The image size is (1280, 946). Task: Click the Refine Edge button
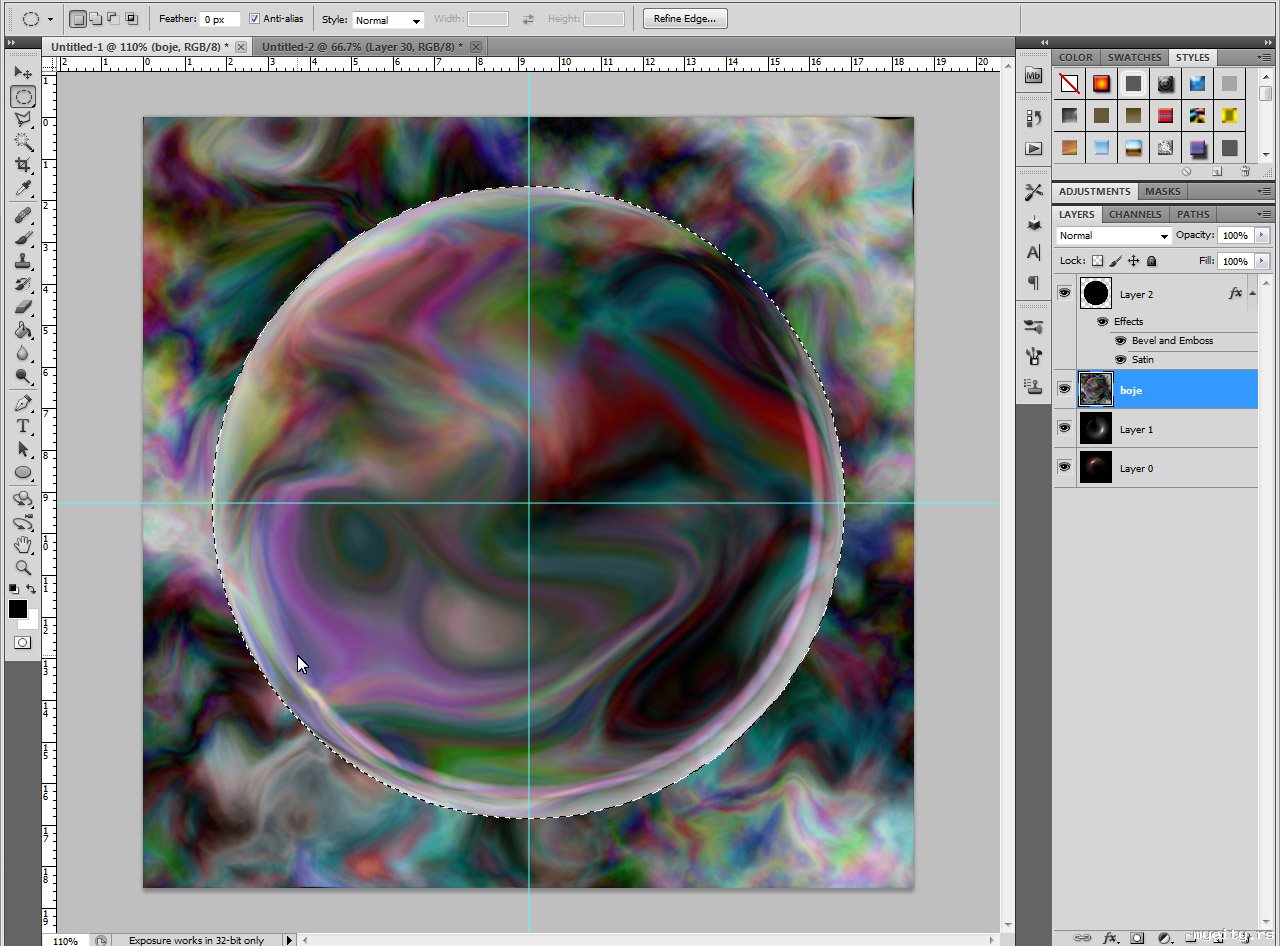pyautogui.click(x=685, y=19)
